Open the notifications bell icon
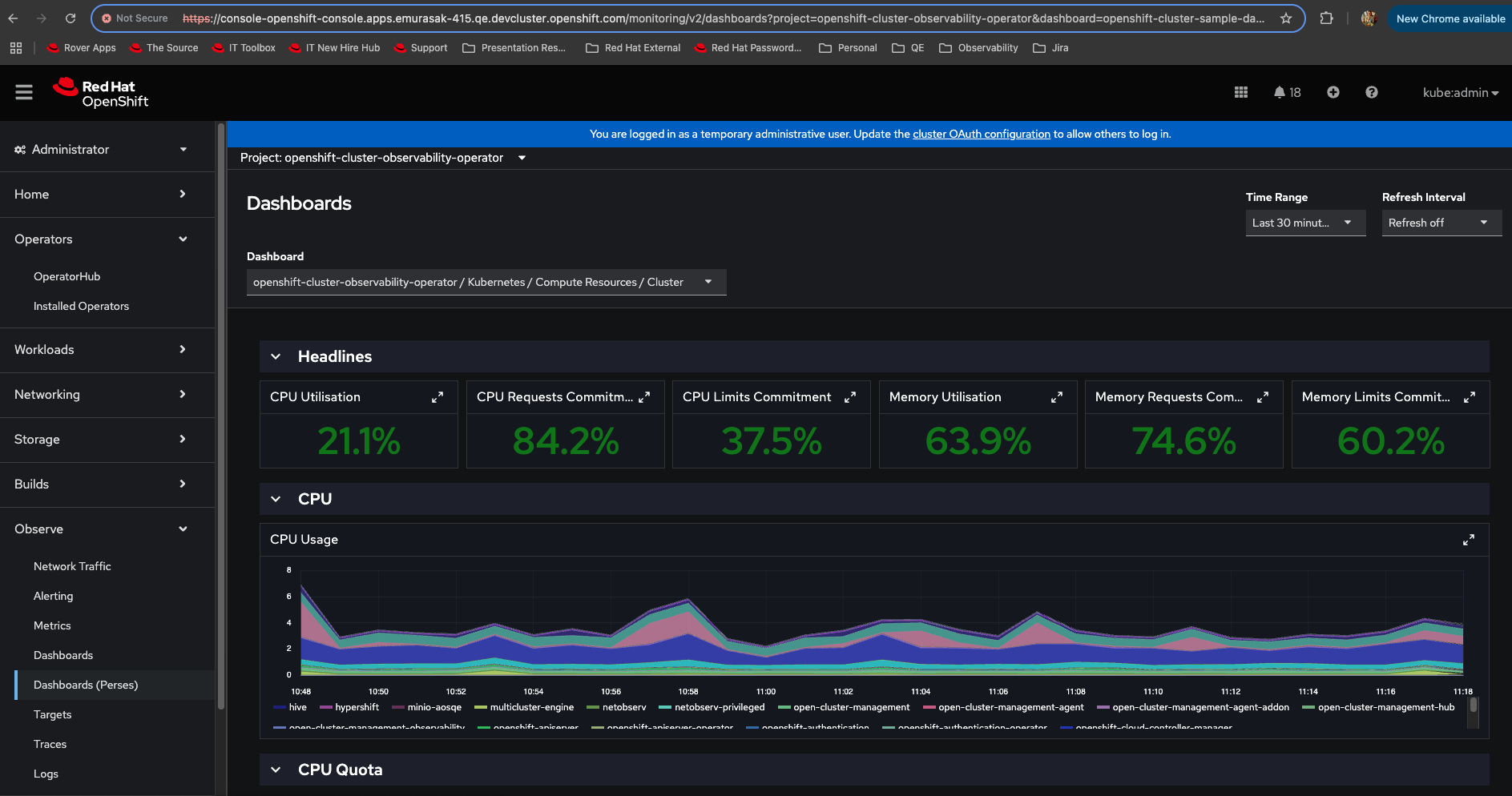 click(x=1280, y=93)
